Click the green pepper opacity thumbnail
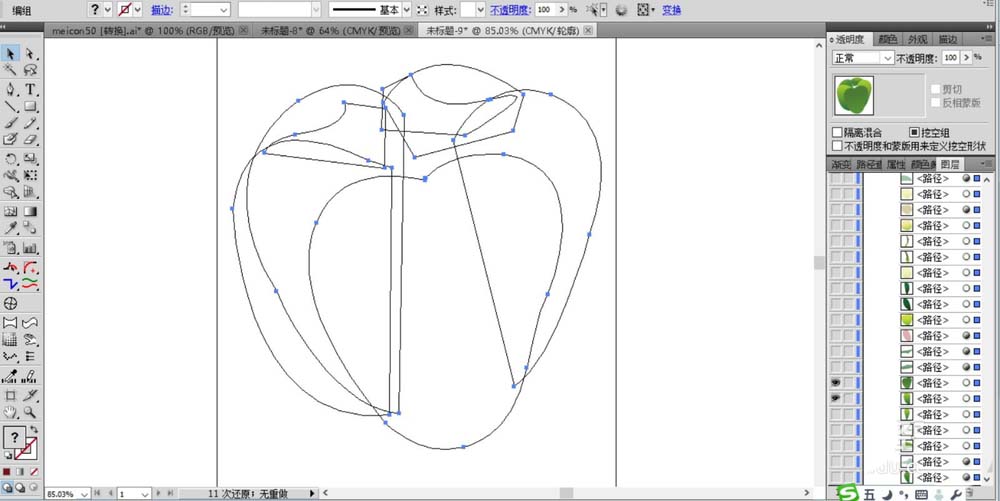 (854, 96)
